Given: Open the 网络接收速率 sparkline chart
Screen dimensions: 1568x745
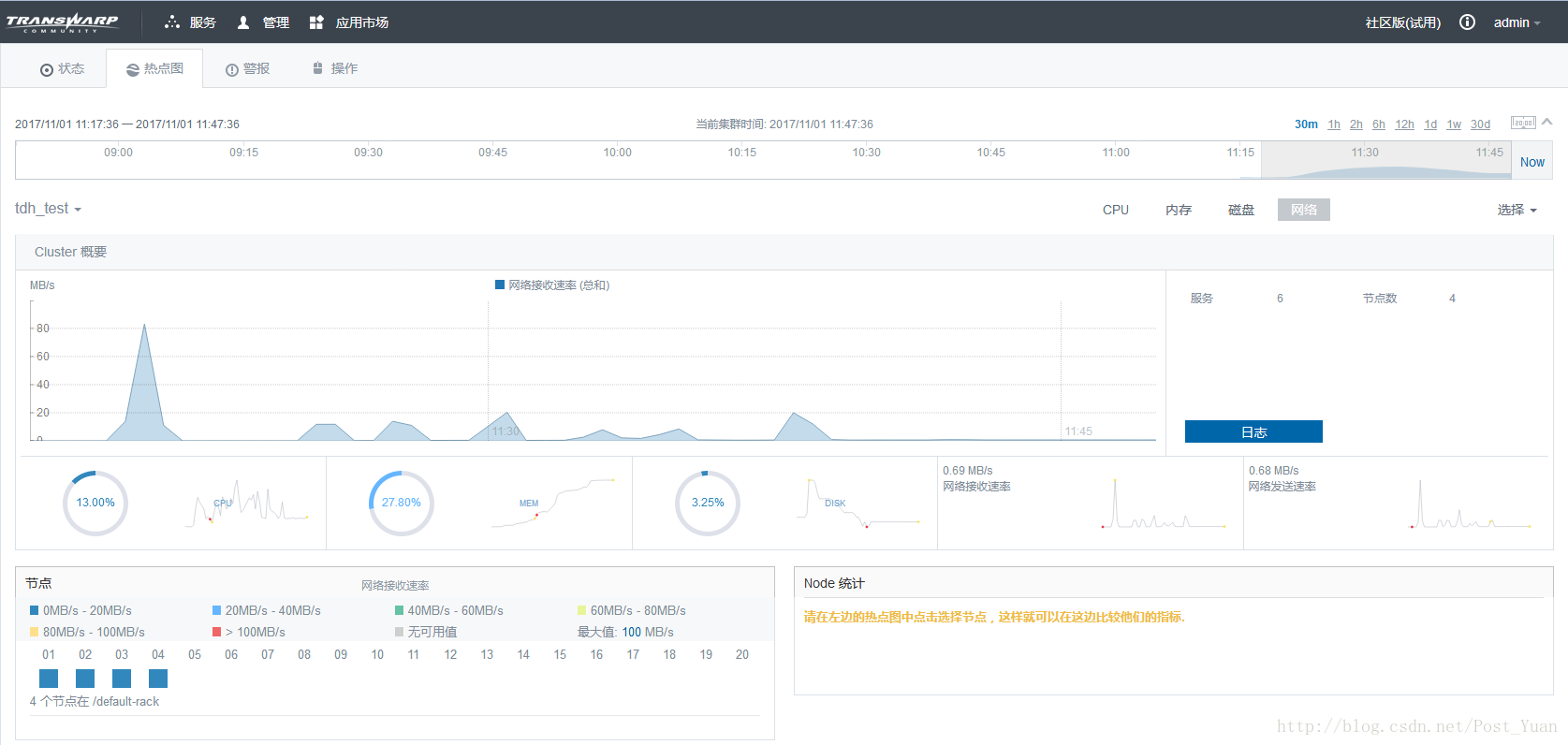Looking at the screenshot, I should point(1165,504).
